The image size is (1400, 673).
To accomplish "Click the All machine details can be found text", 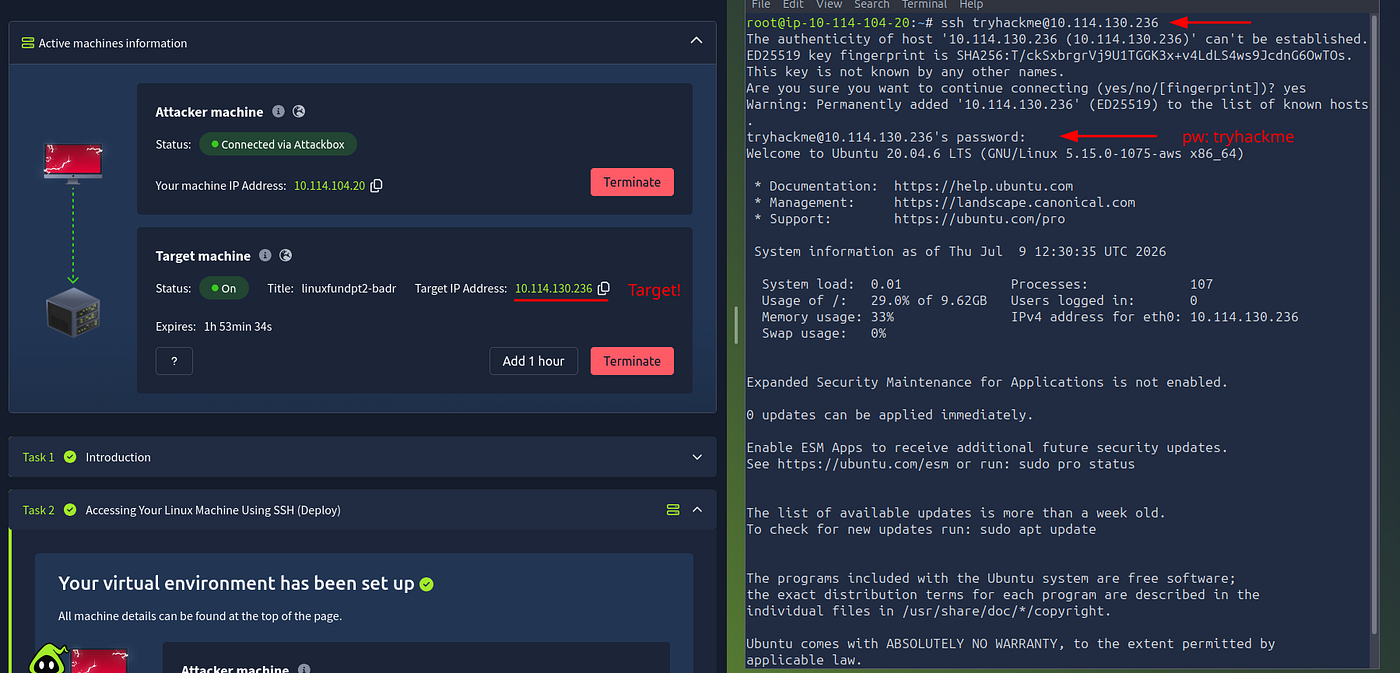I will coord(200,616).
